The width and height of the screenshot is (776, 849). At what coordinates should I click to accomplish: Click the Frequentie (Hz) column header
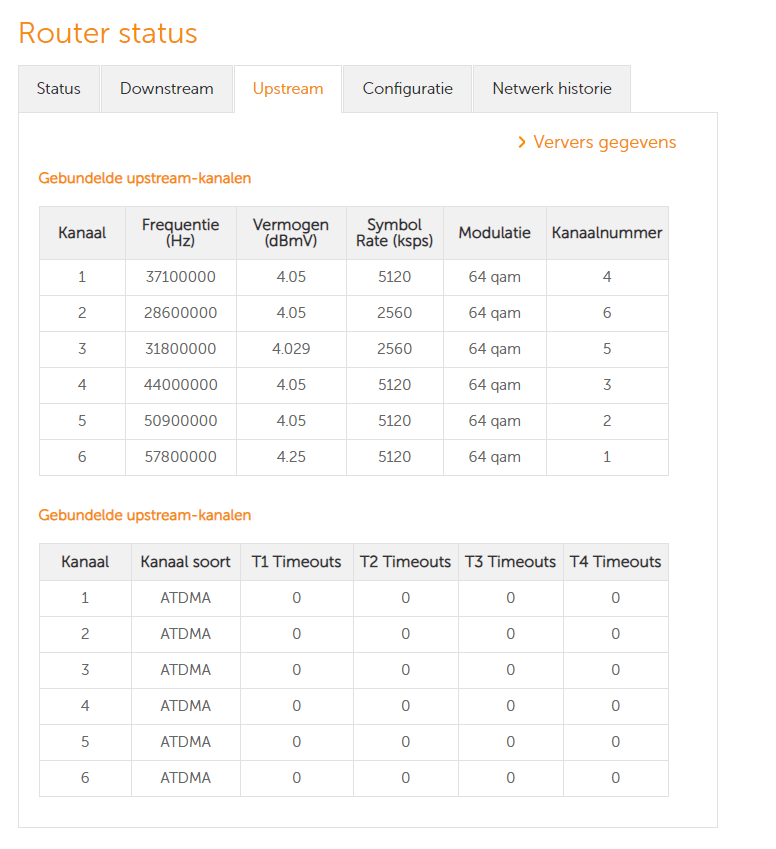pos(180,233)
